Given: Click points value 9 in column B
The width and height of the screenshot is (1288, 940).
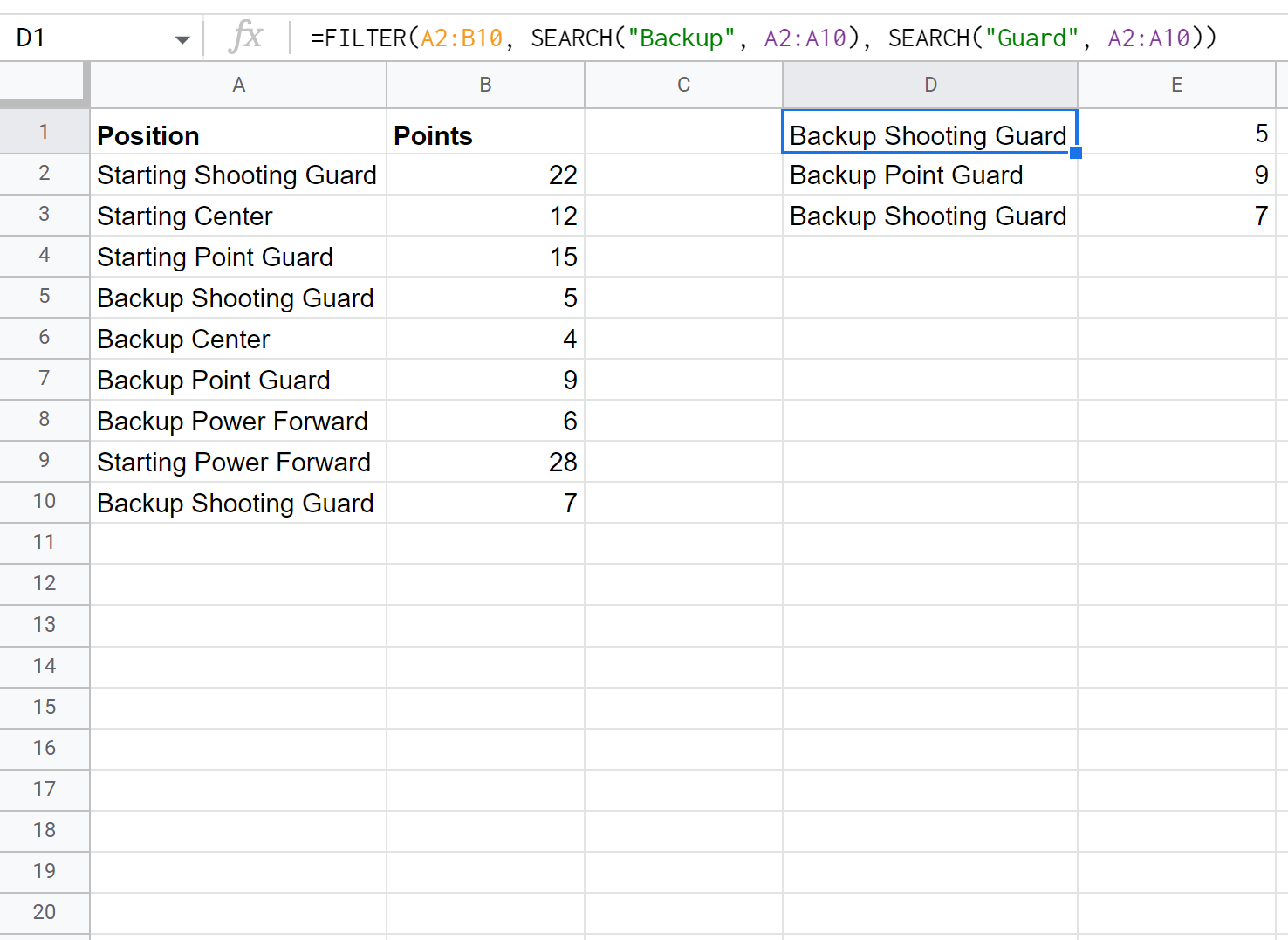Looking at the screenshot, I should (x=485, y=380).
